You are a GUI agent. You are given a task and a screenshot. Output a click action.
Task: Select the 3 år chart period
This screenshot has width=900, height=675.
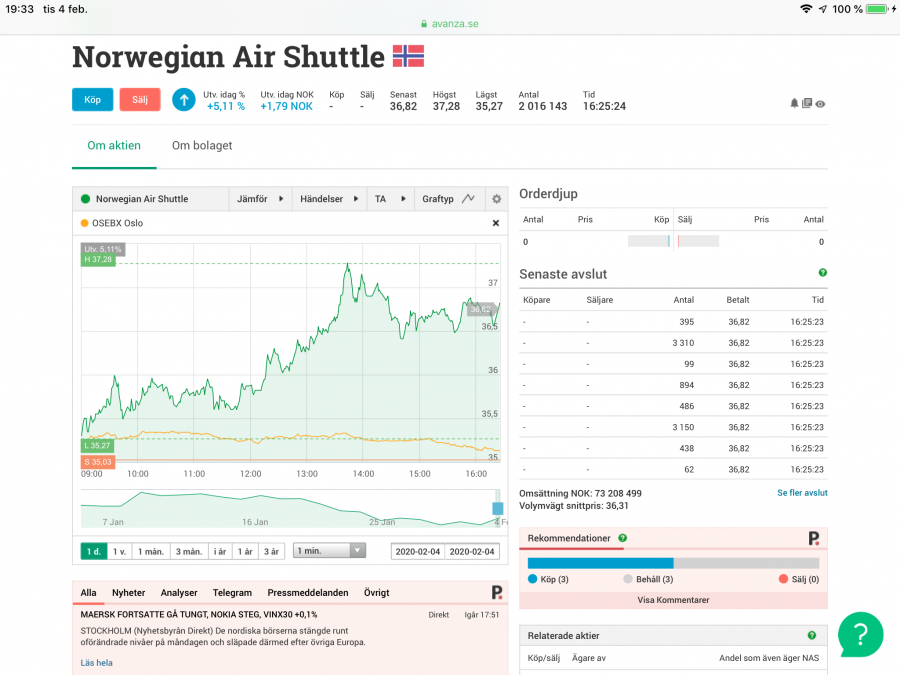270,551
